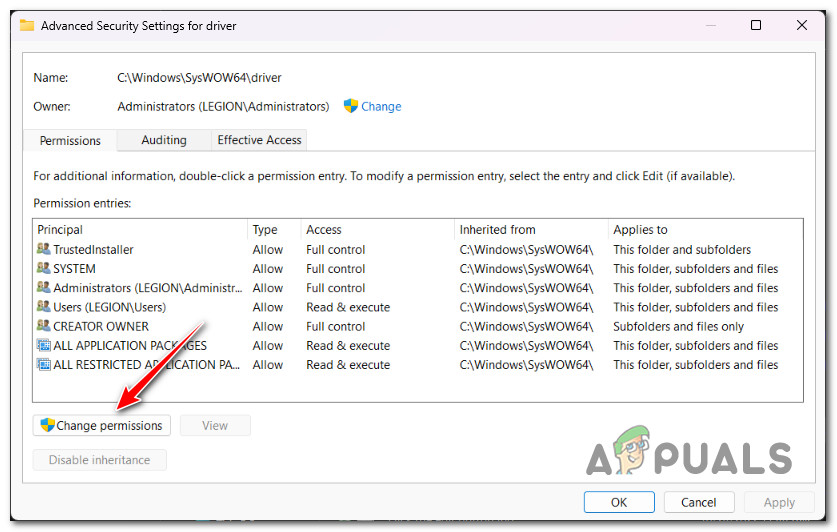The image size is (837, 532).
Task: Maximize the Advanced Security Settings window
Action: [x=755, y=25]
